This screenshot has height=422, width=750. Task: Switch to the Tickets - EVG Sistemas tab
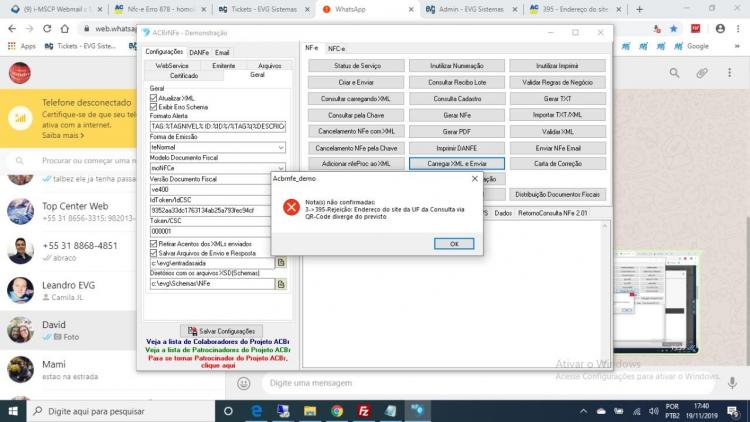click(x=263, y=9)
